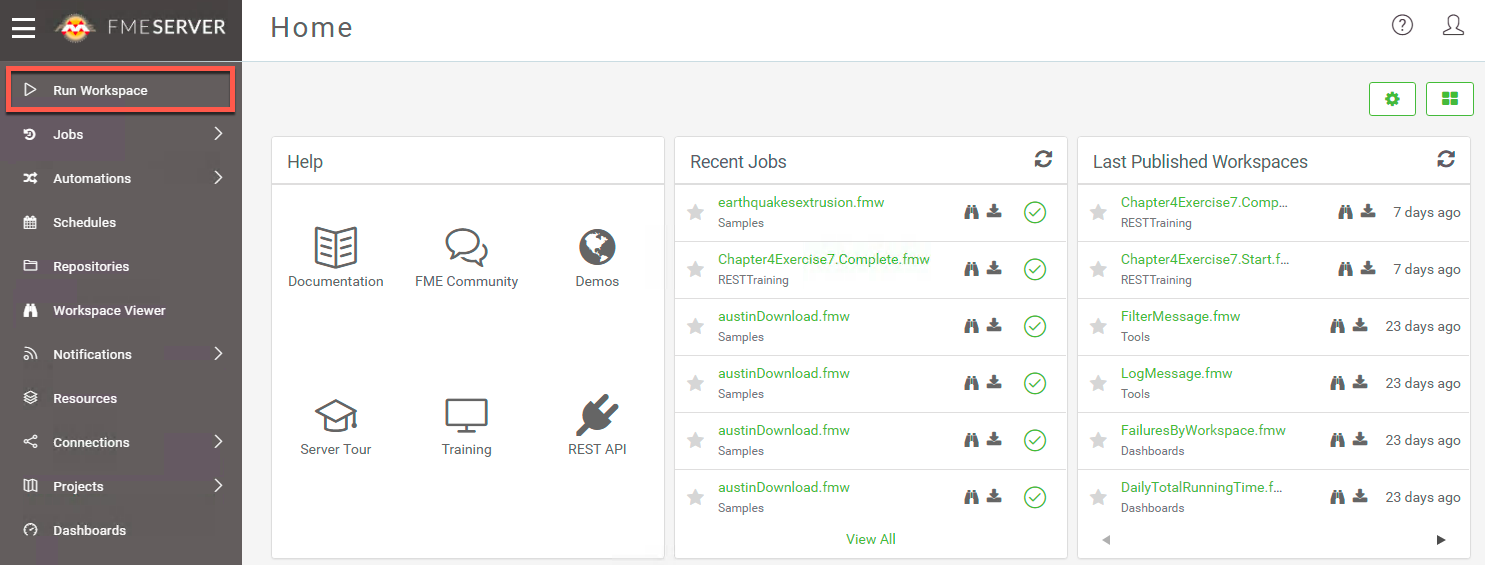The height and width of the screenshot is (565, 1485).
Task: Refresh the Last Published Workspaces panel
Action: 1446,159
